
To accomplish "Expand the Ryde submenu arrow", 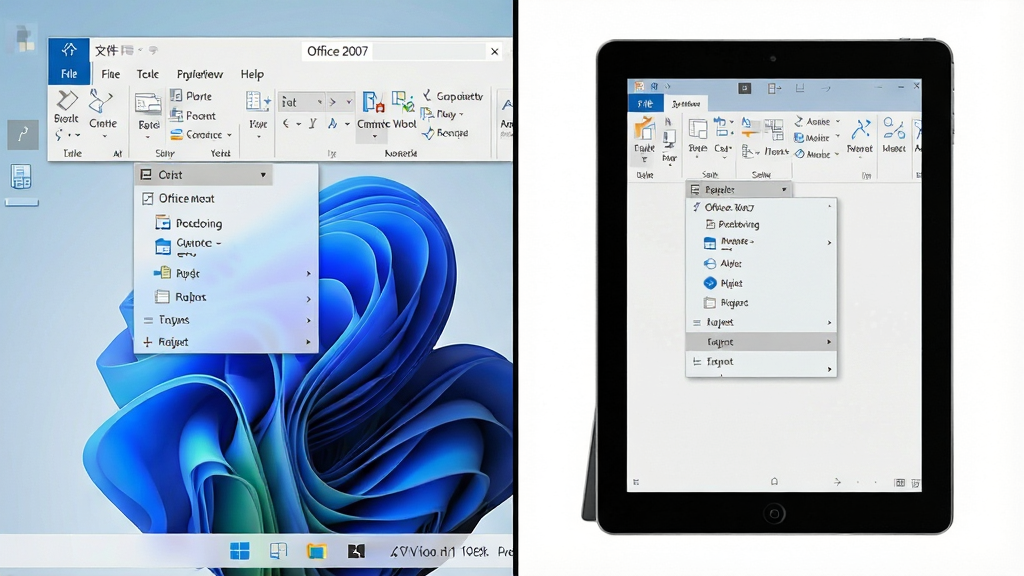I will coord(309,274).
